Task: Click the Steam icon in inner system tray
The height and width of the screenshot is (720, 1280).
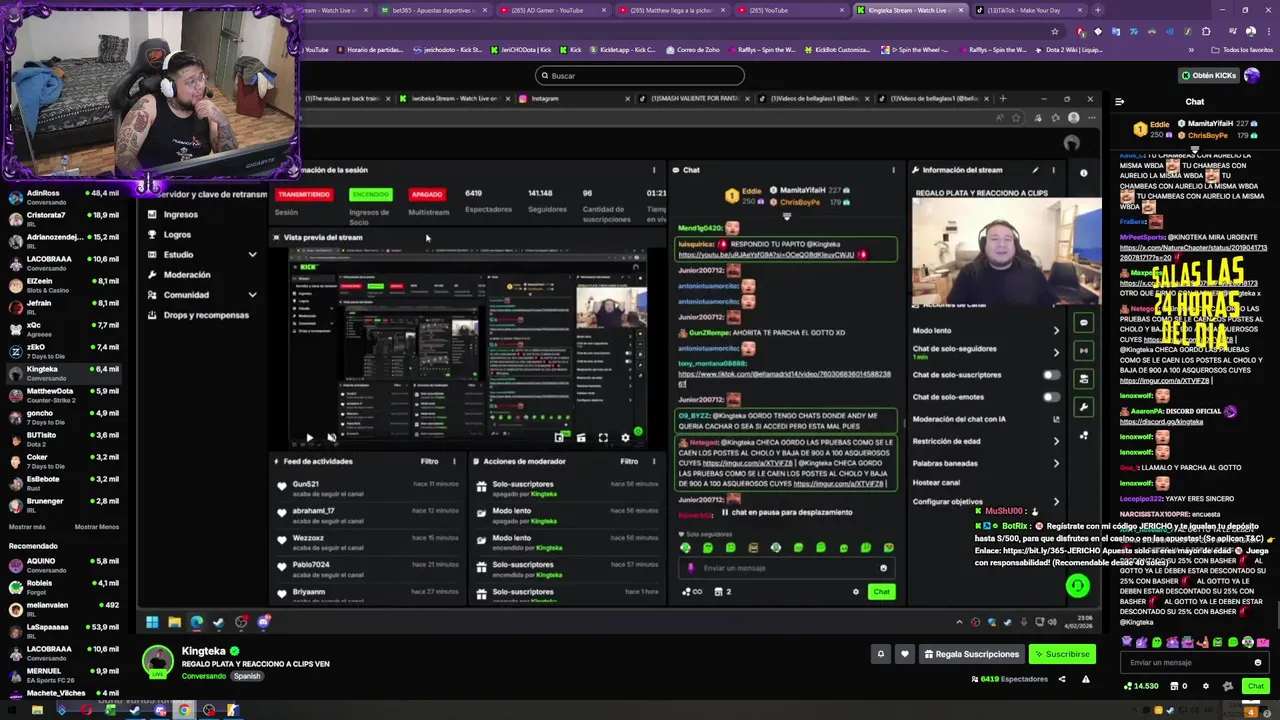Action: coord(1007,622)
